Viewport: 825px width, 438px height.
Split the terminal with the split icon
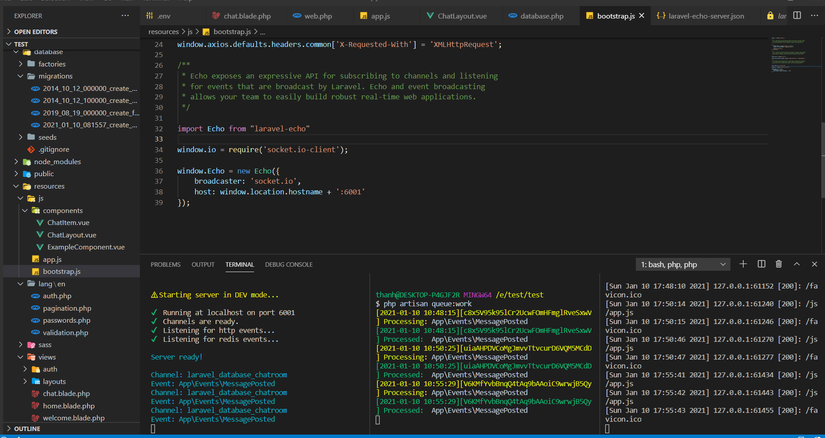point(761,264)
